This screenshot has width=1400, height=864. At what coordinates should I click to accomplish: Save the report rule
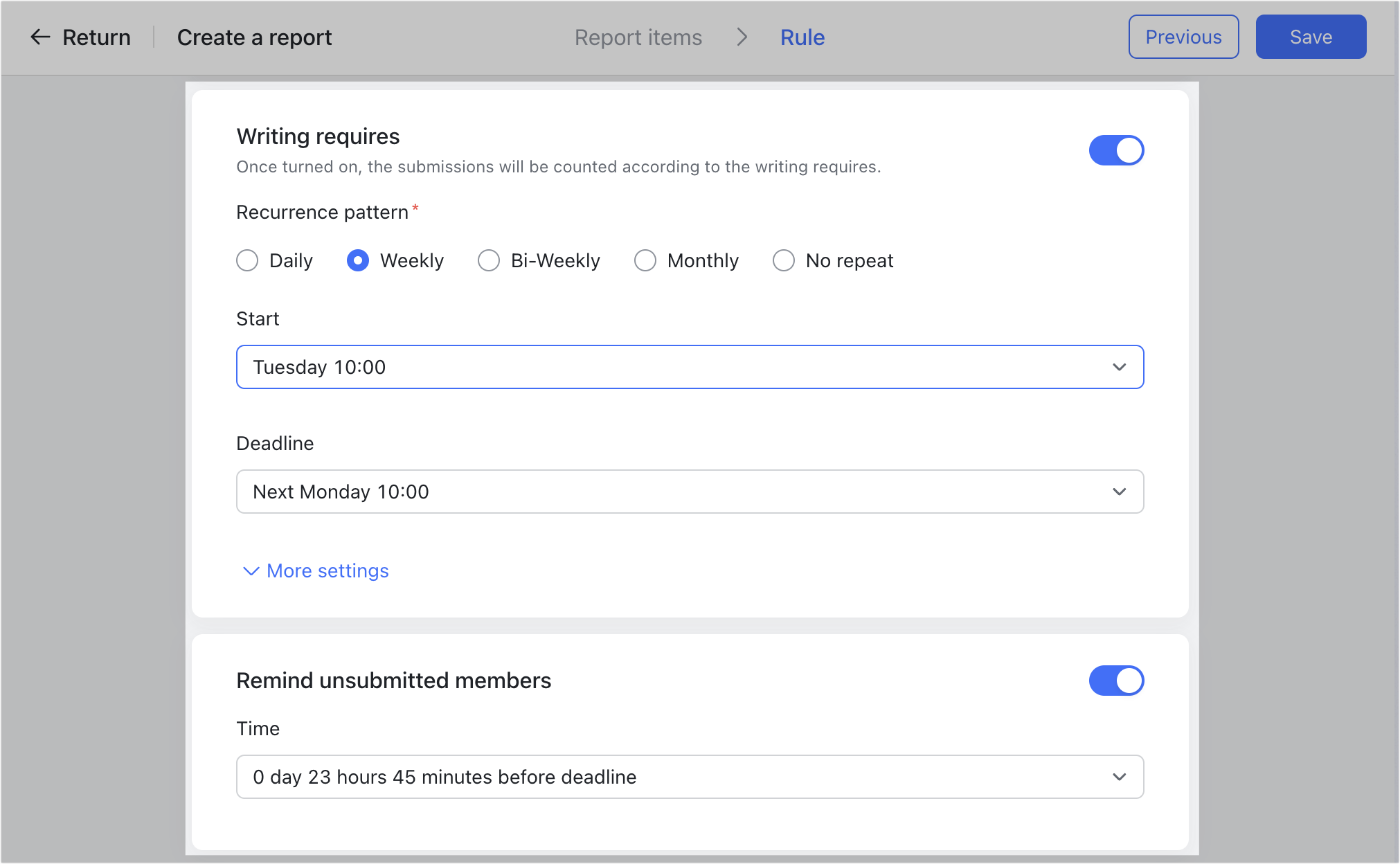point(1310,37)
